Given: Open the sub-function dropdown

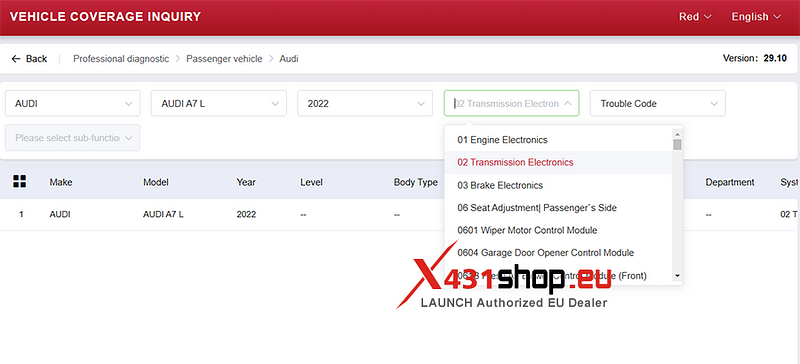Looking at the screenshot, I should [73, 138].
